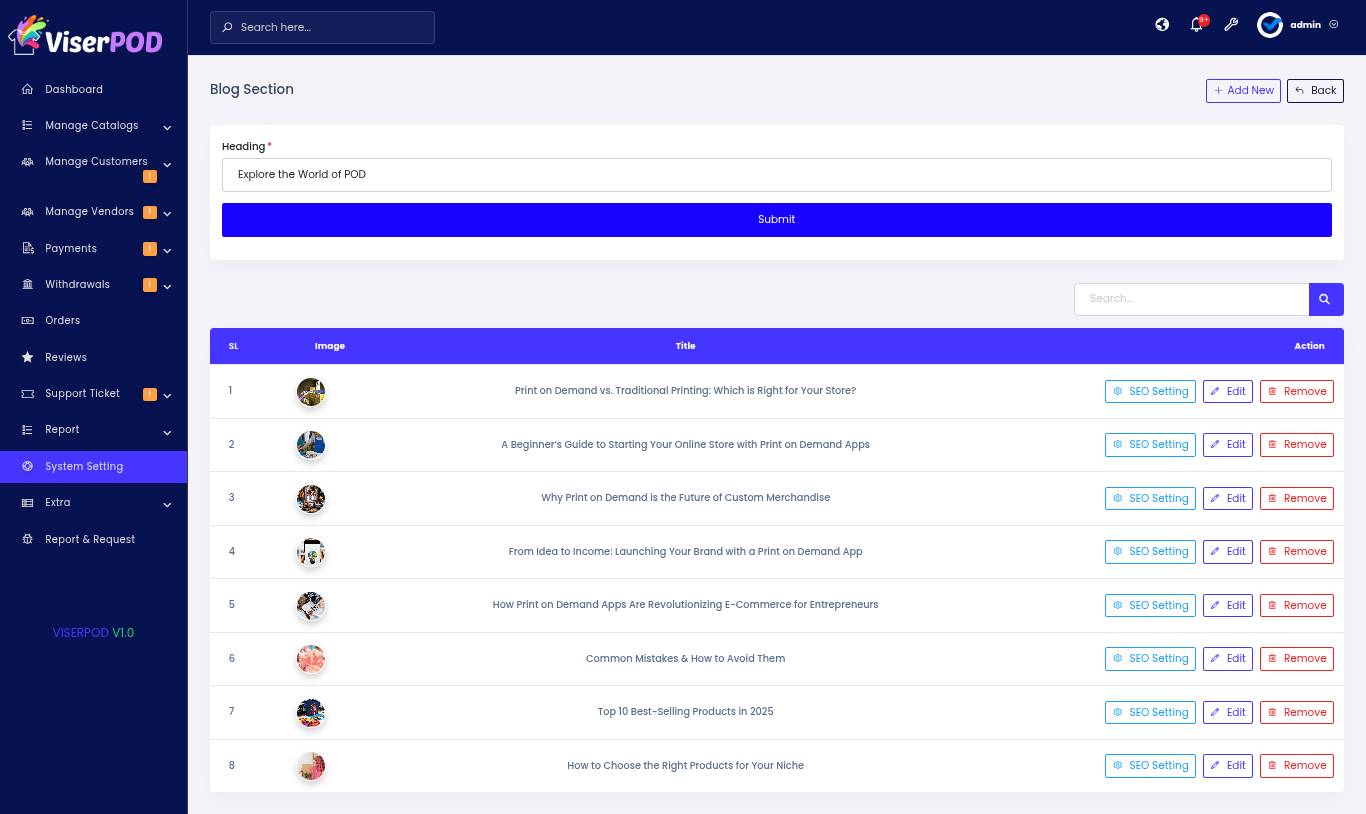Open the admin profile dropdown
The width and height of the screenshot is (1366, 814).
[1298, 25]
